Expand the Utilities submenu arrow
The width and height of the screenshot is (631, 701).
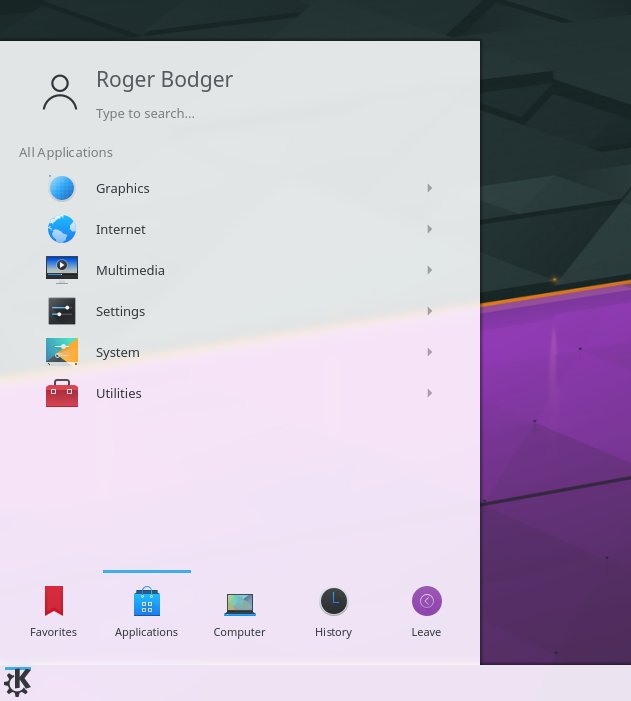coord(429,393)
